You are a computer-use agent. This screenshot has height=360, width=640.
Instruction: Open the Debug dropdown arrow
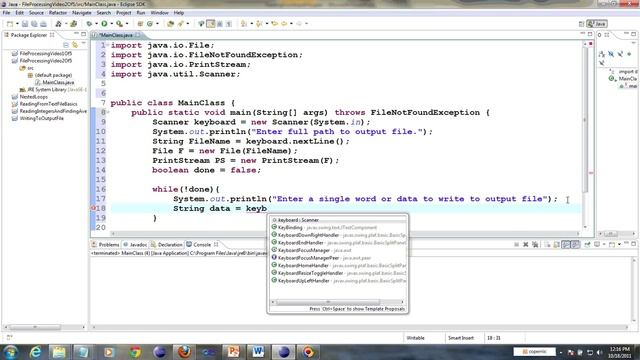(96, 24)
